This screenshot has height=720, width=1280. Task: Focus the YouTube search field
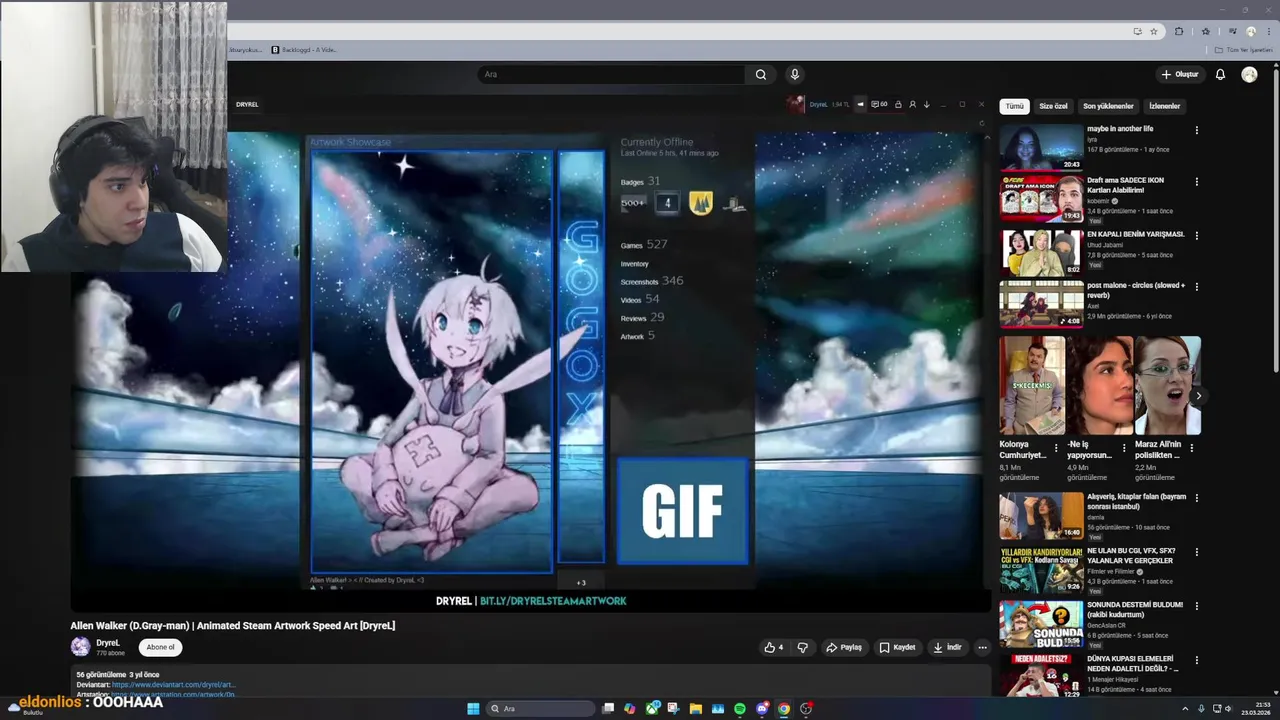click(612, 74)
